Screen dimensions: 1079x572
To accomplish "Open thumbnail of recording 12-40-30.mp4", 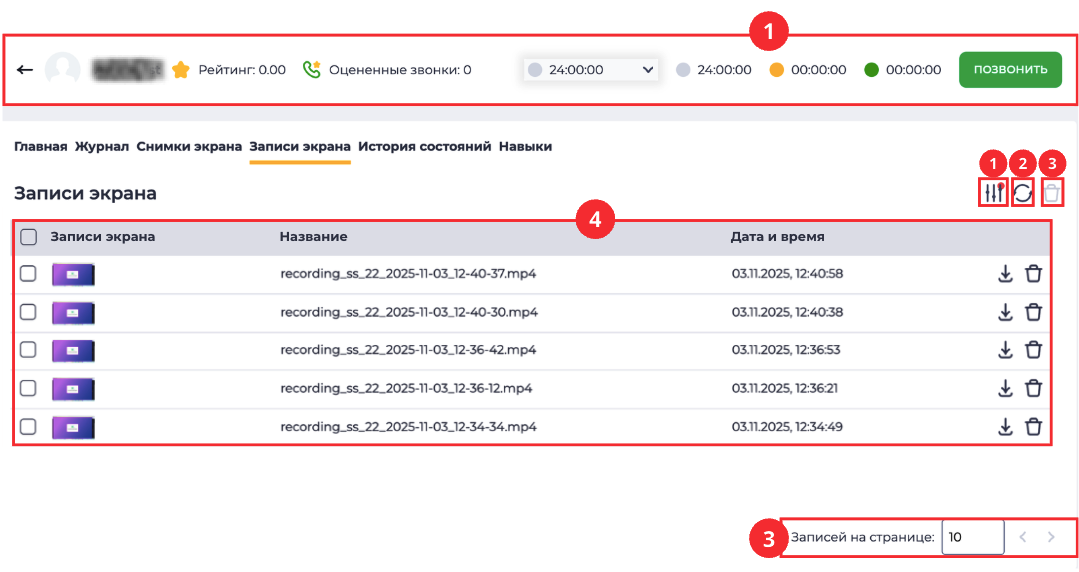I will coord(74,313).
